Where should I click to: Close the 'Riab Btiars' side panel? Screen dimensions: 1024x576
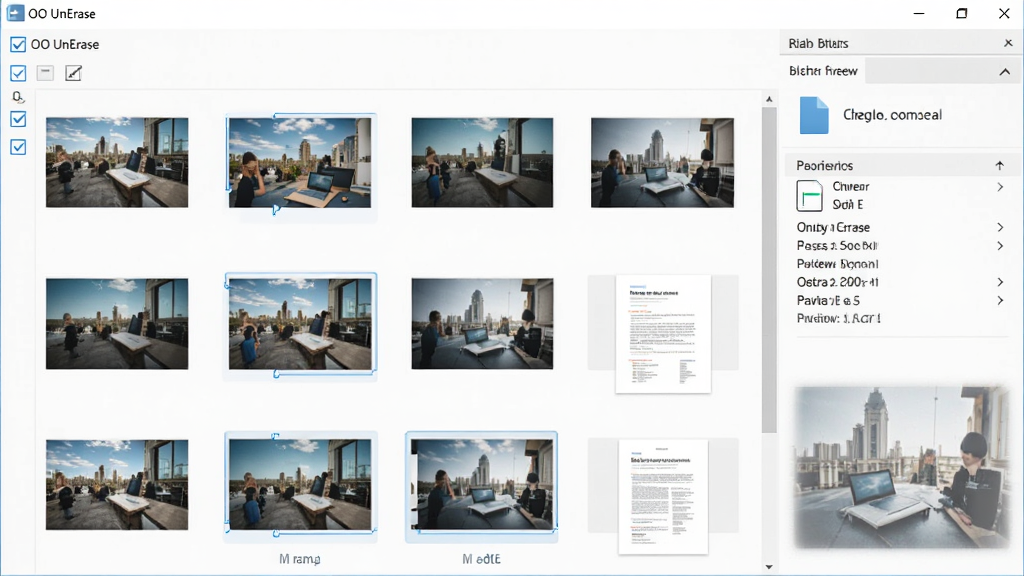point(1008,43)
